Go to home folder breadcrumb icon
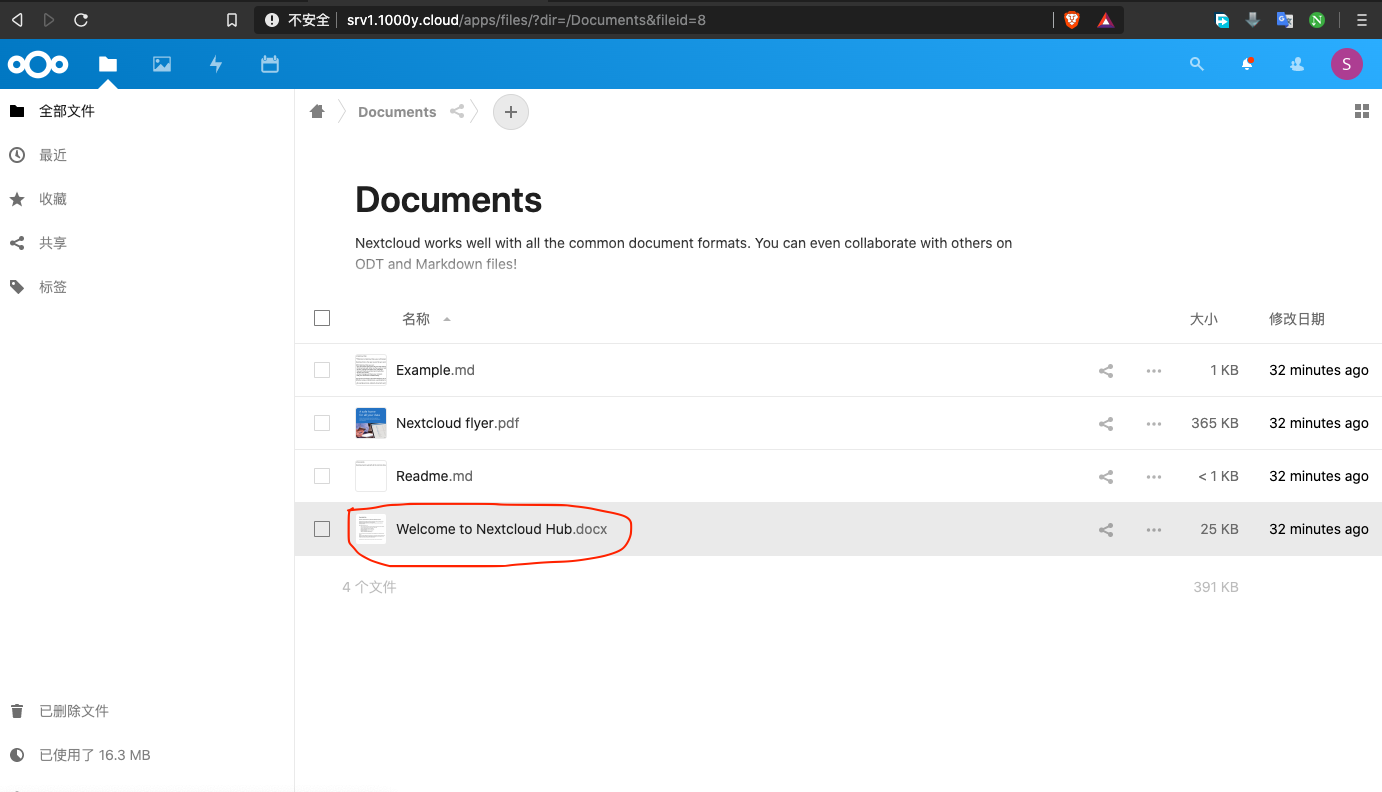 (317, 112)
